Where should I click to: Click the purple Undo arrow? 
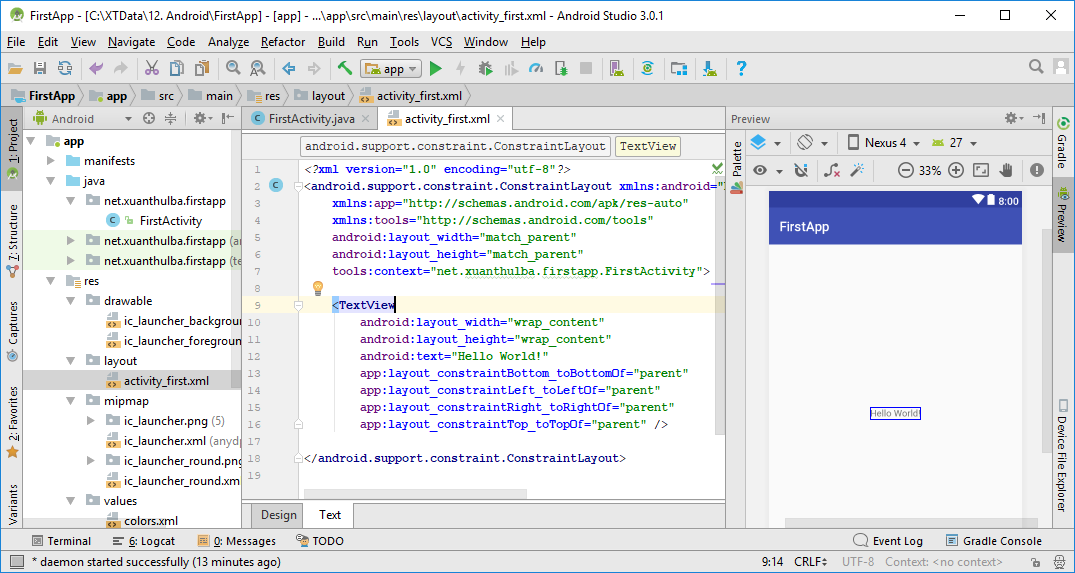(96, 69)
